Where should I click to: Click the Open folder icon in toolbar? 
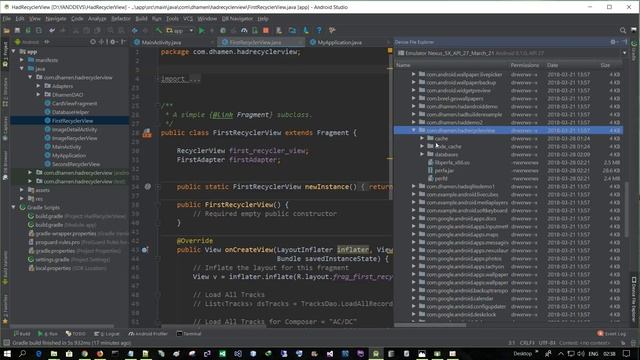point(7,30)
